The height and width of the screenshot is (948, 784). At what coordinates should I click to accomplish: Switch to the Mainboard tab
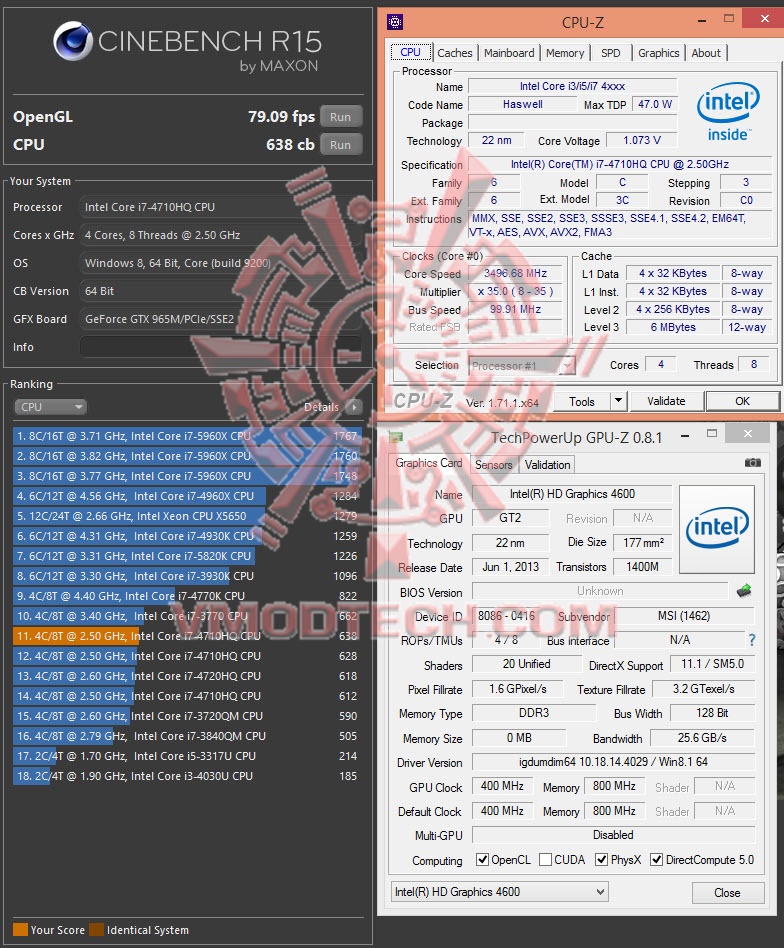click(x=509, y=53)
